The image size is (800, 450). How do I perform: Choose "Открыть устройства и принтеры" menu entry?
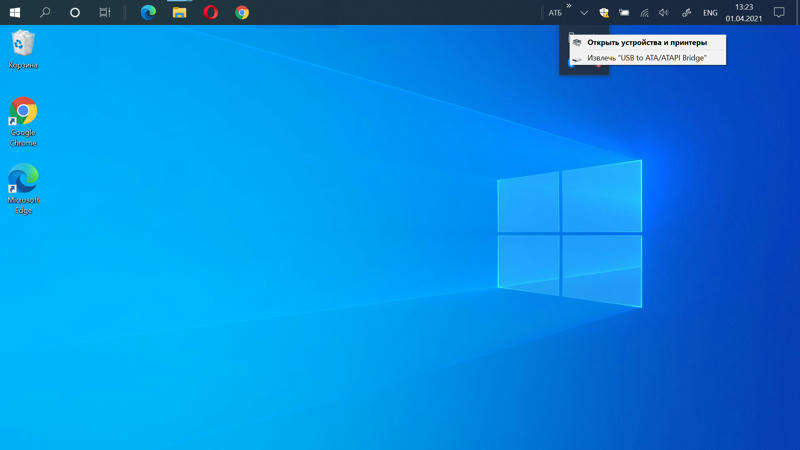(x=647, y=42)
